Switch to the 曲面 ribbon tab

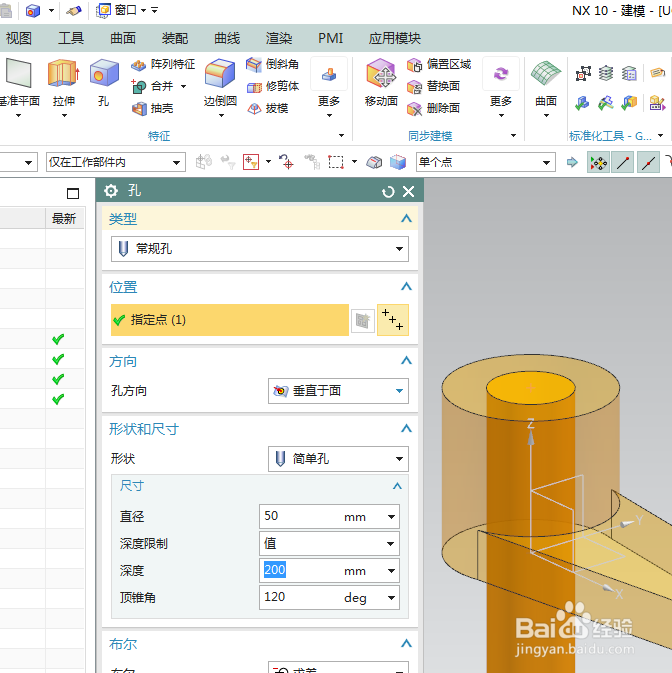click(123, 38)
